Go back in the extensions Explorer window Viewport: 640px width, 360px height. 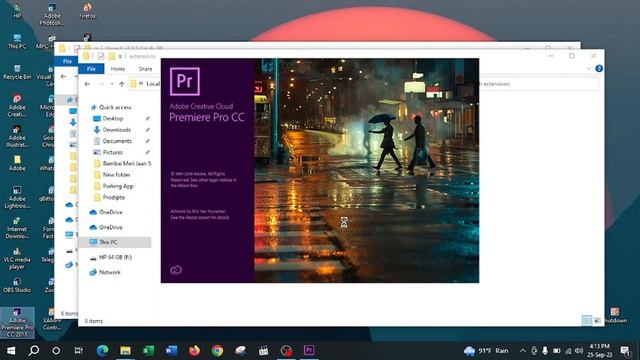coord(87,84)
